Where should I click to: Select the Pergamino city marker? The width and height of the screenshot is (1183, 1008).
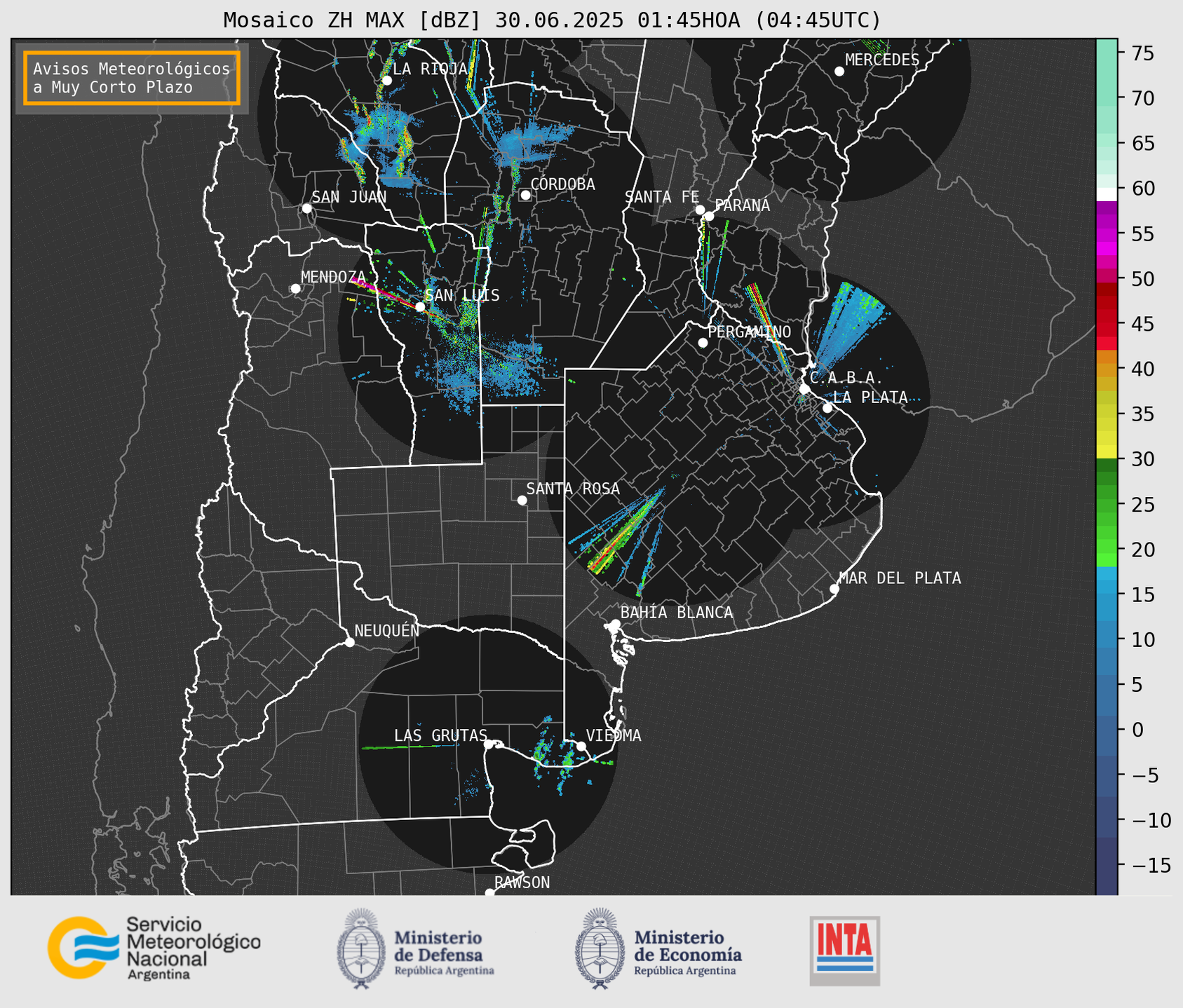click(x=703, y=343)
